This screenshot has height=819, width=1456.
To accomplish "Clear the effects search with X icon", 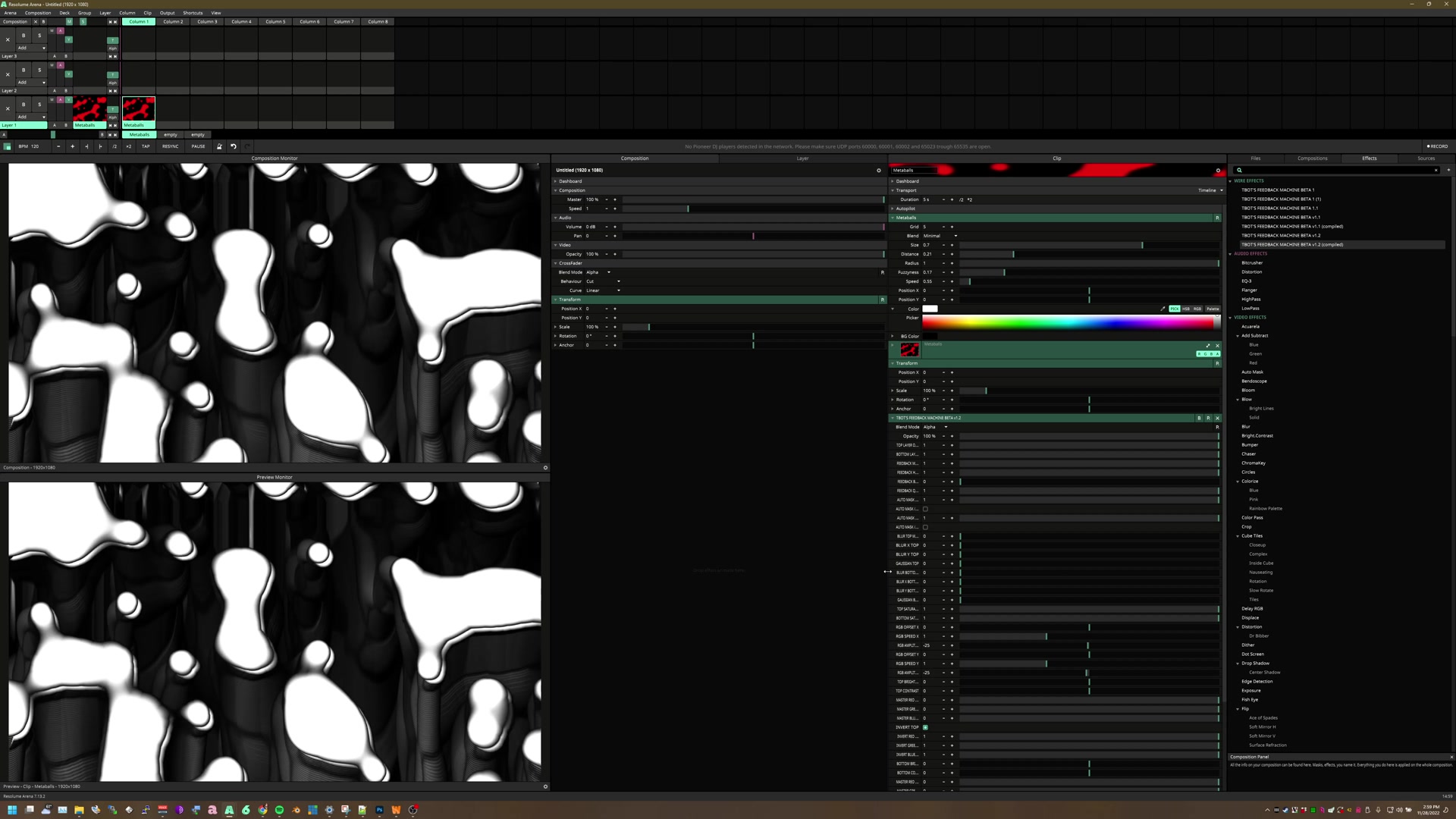I will [x=1436, y=171].
